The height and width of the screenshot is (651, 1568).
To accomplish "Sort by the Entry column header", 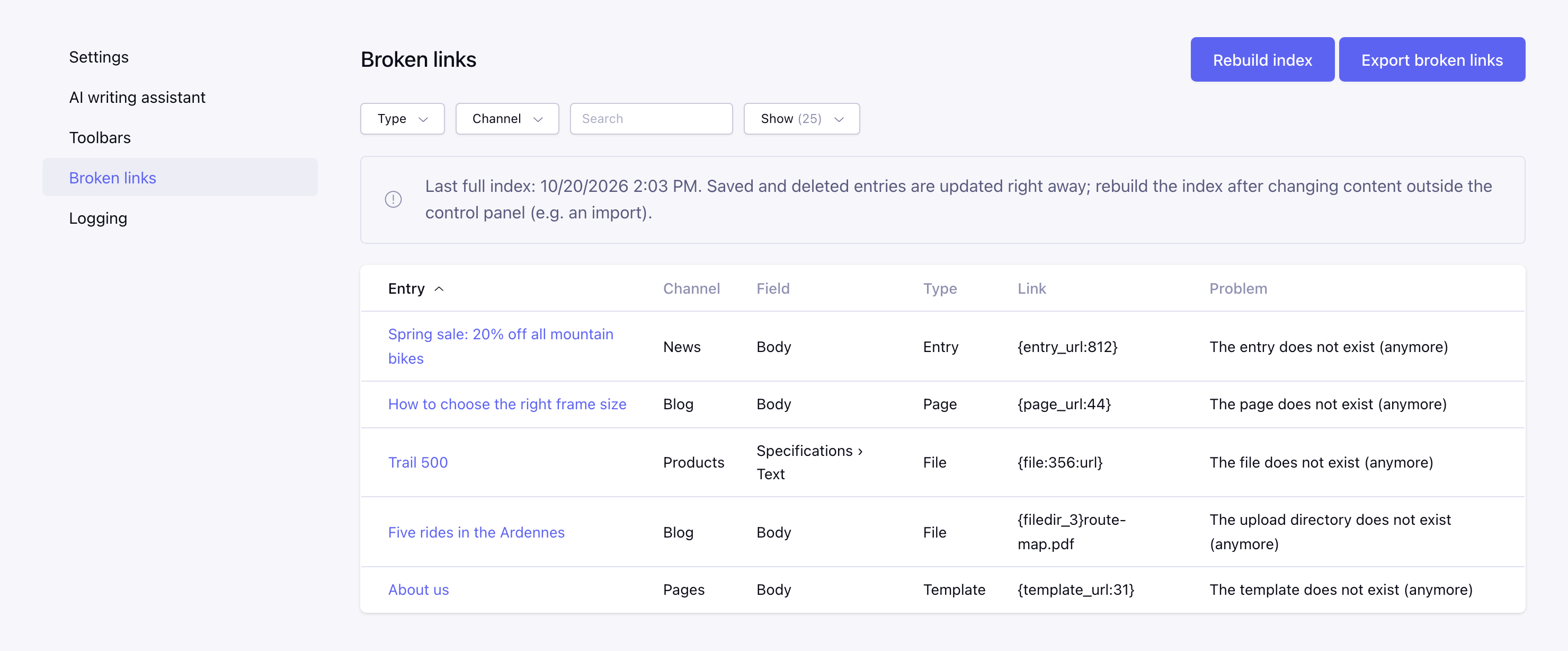I will (x=406, y=289).
